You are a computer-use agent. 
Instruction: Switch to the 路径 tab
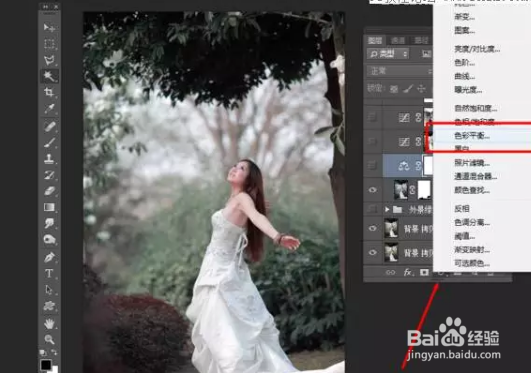422,41
